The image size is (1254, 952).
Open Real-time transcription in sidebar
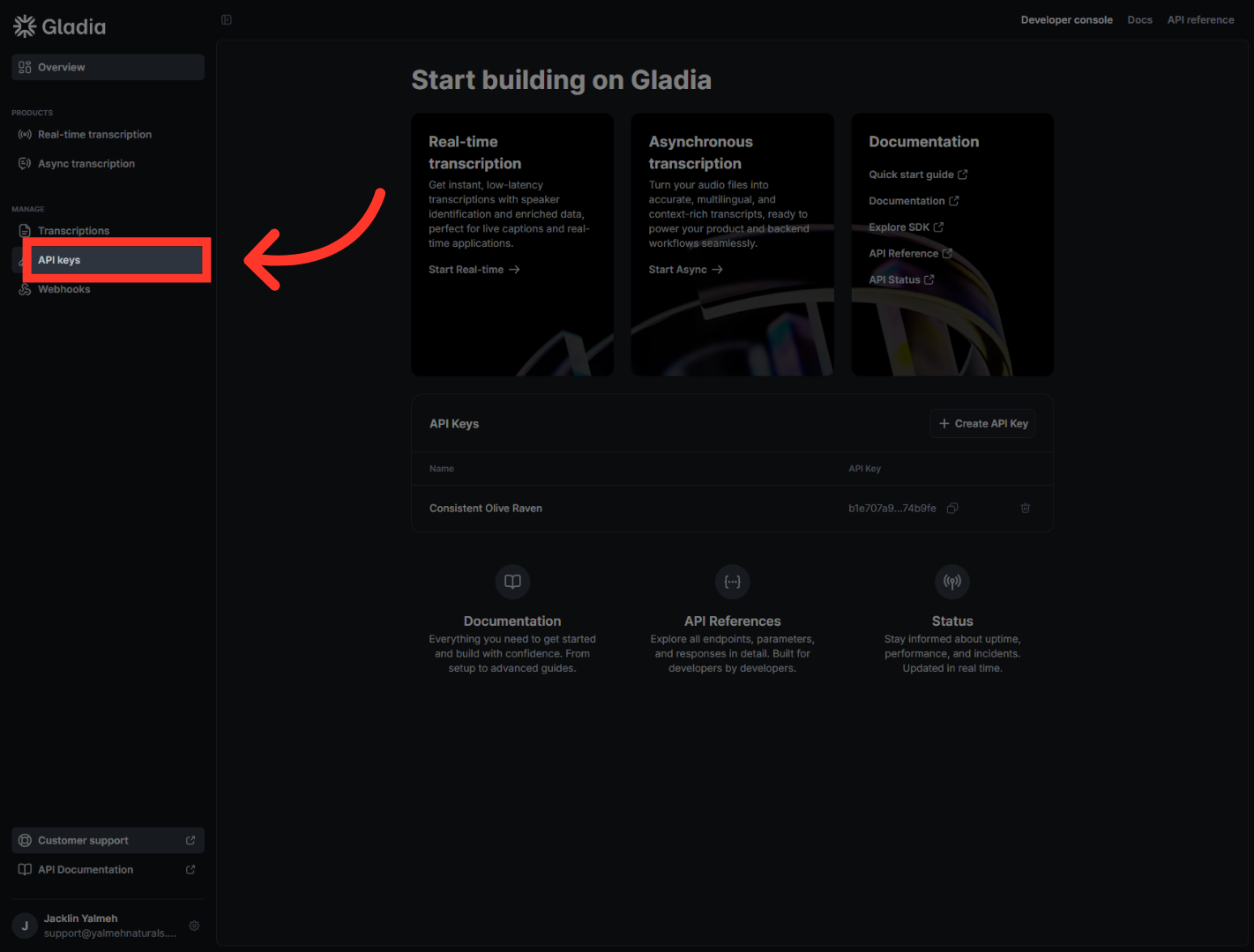click(x=108, y=135)
